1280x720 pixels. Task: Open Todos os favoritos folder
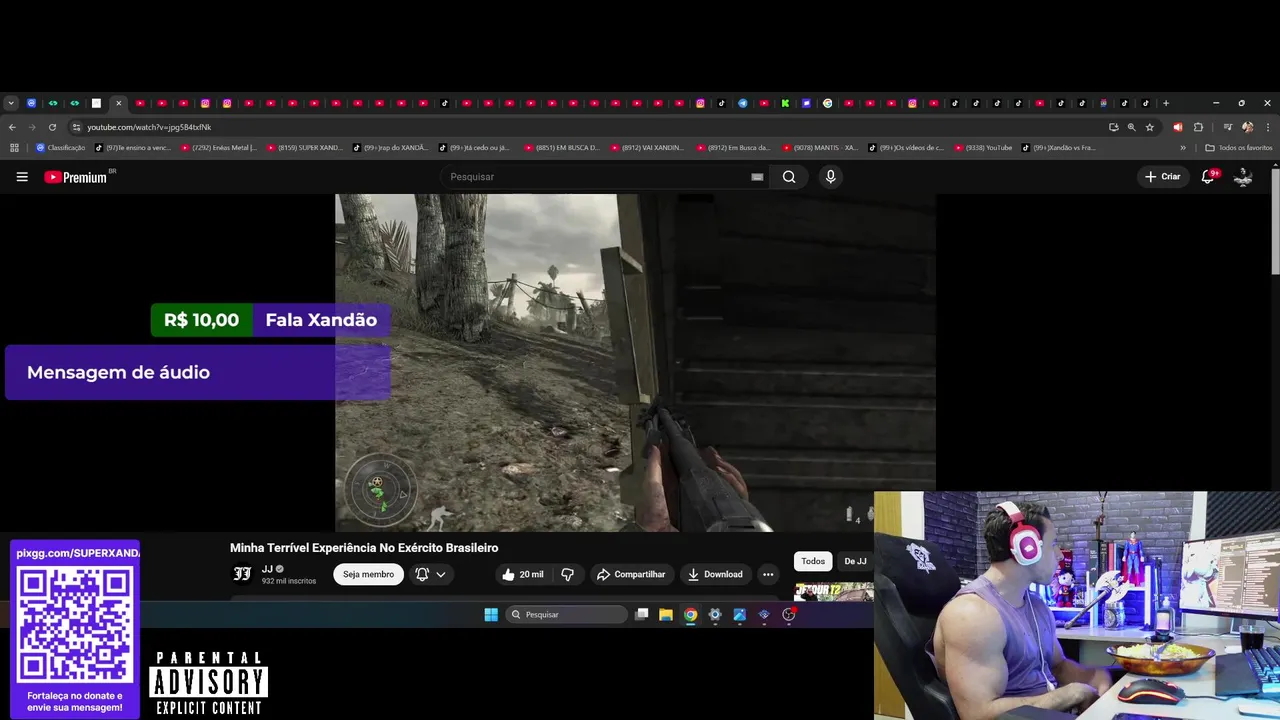(x=1238, y=148)
